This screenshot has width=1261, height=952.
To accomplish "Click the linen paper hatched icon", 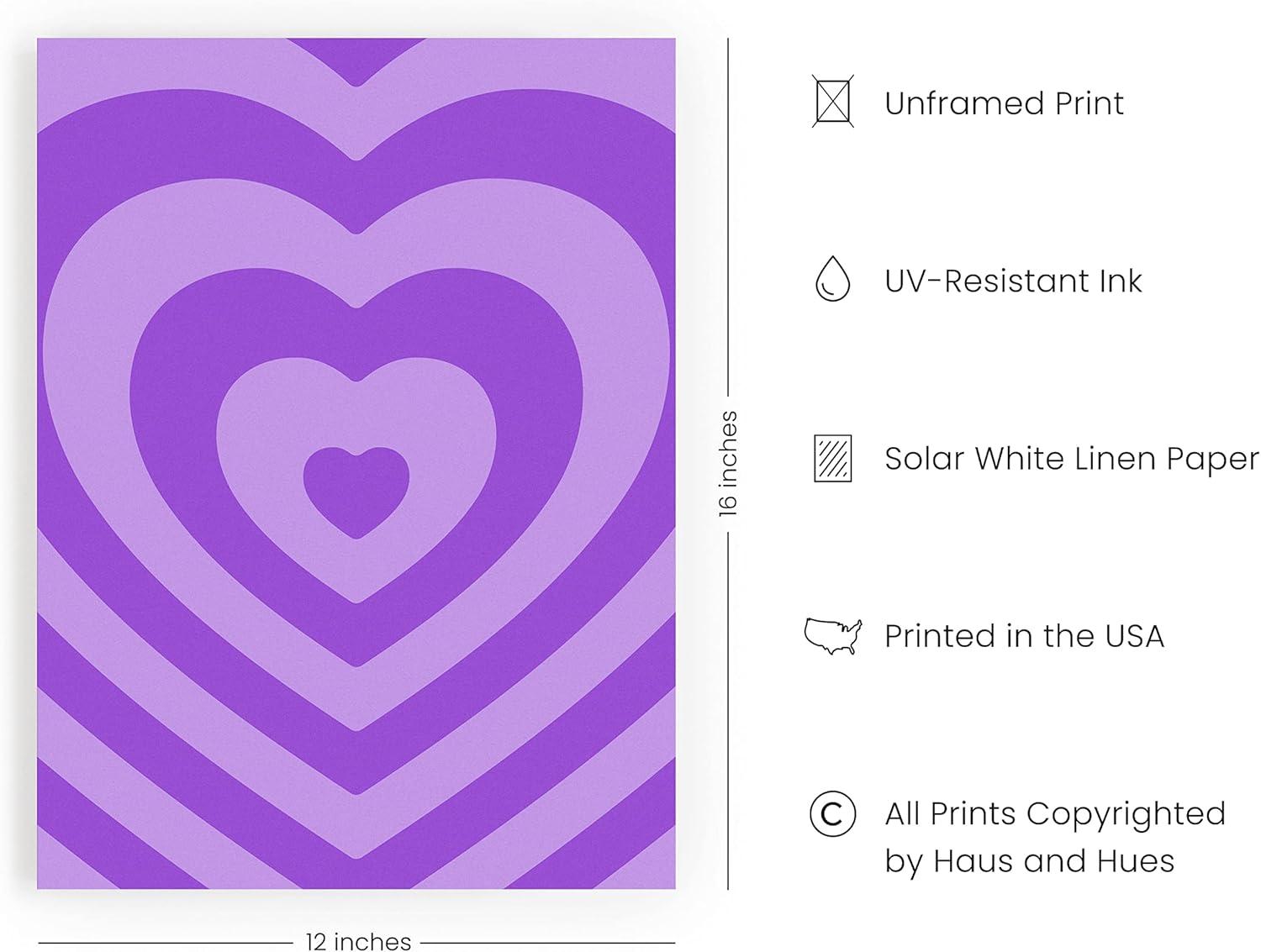I will (x=832, y=458).
